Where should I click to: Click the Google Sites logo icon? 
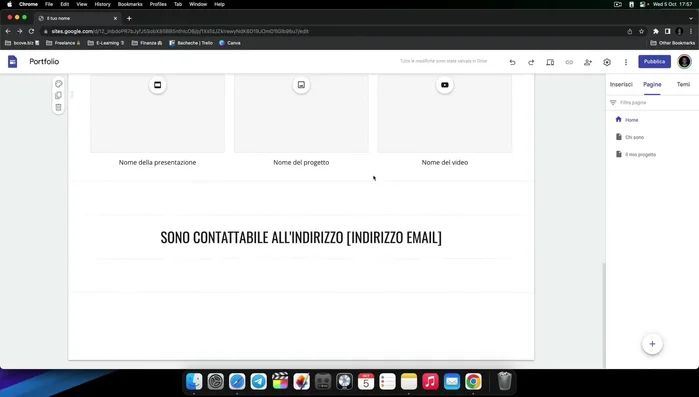12,61
